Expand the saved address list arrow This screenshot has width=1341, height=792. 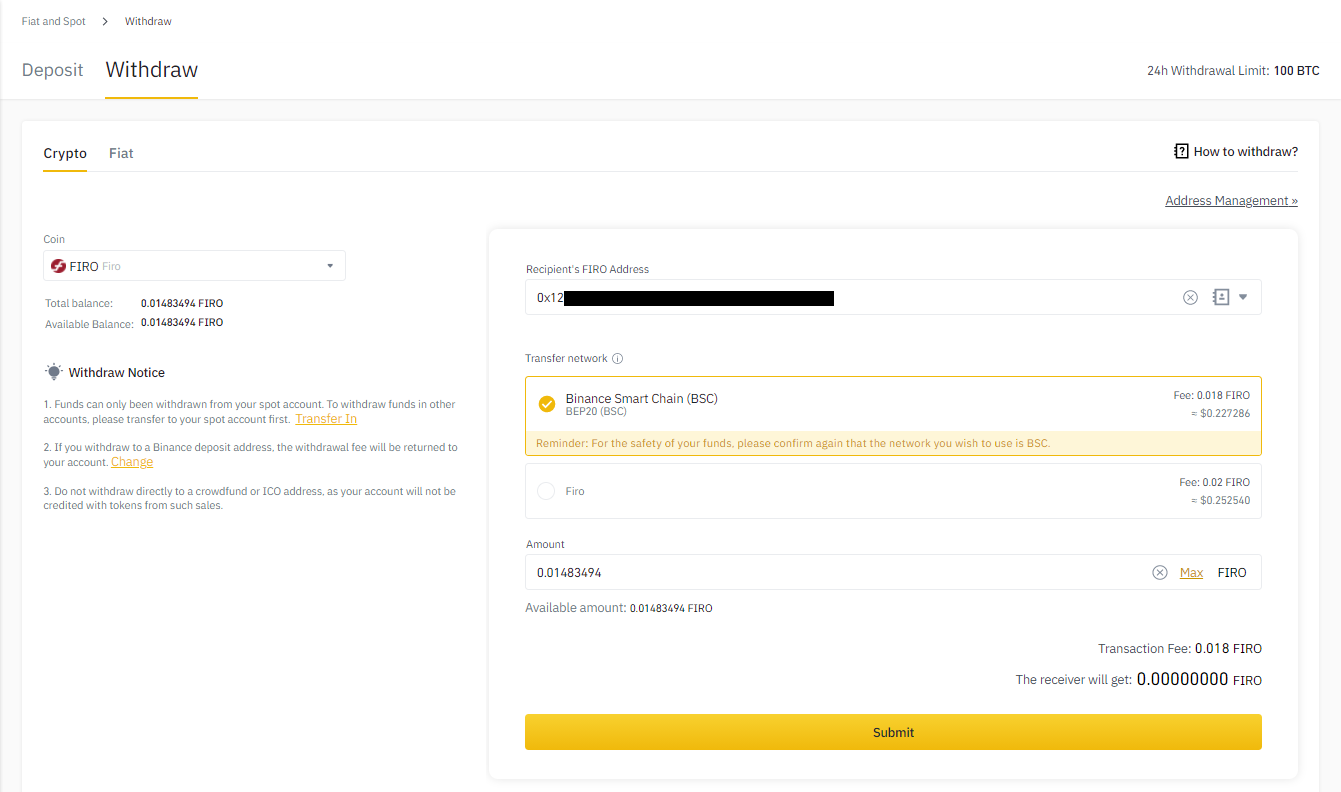1243,297
